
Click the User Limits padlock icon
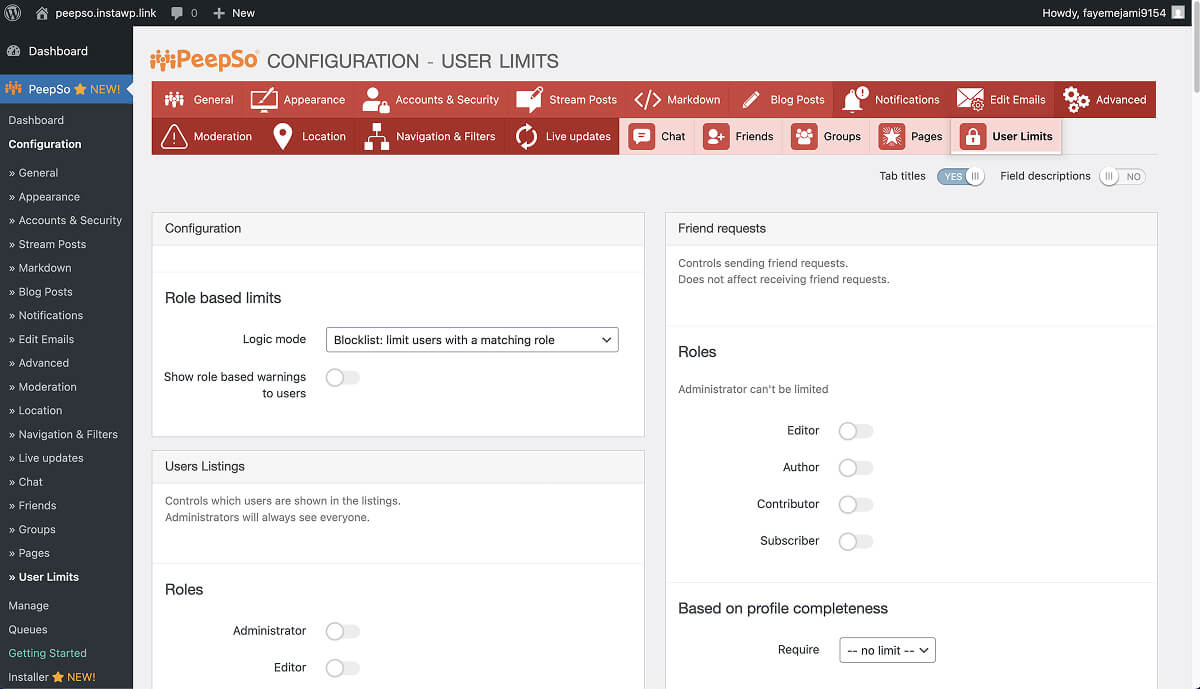(972, 136)
